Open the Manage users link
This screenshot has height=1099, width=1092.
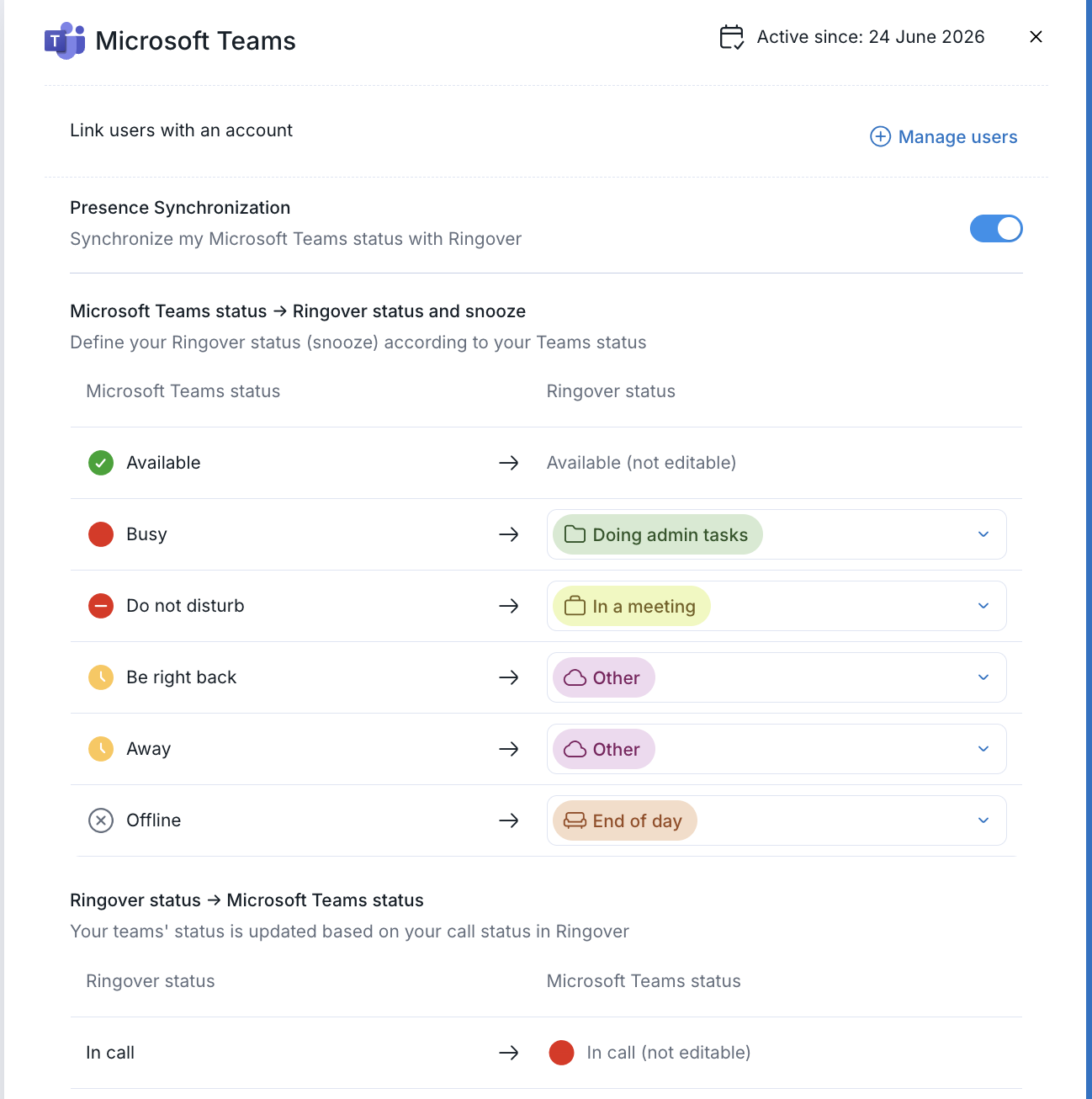(x=944, y=136)
